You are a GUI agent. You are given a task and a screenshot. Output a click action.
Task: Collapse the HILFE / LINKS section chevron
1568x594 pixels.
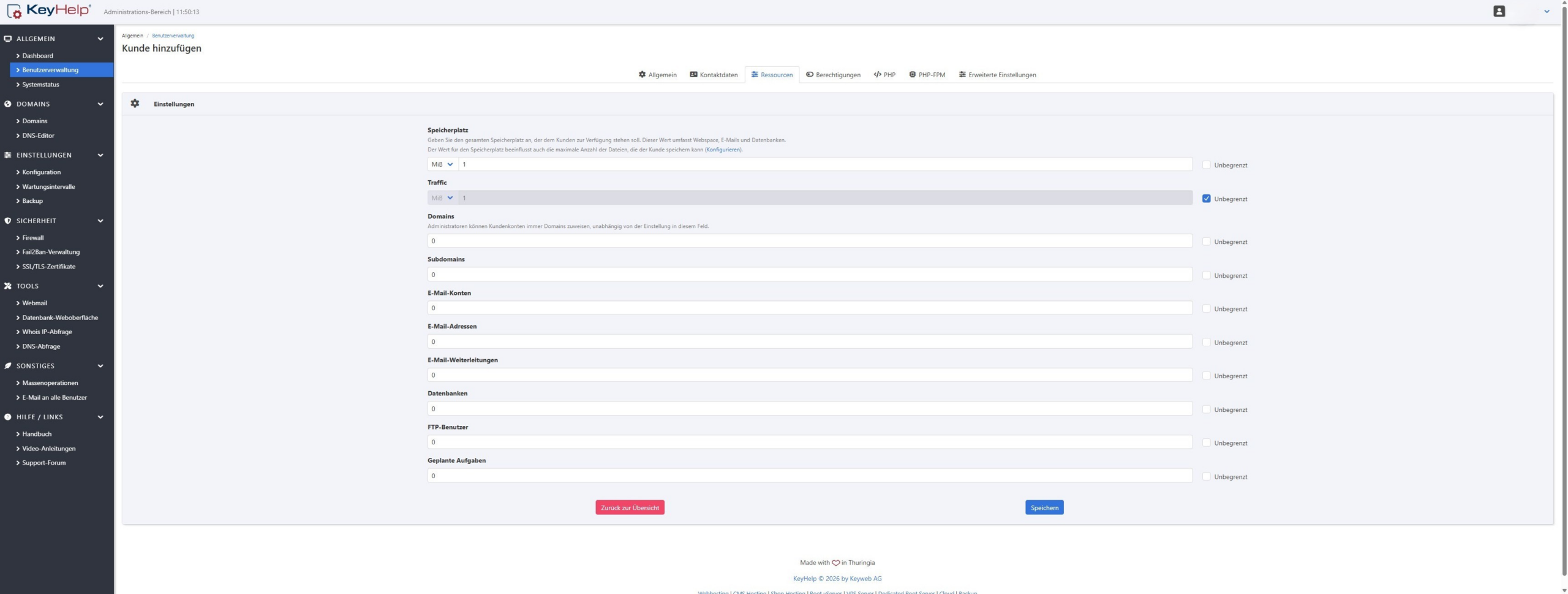[x=100, y=417]
